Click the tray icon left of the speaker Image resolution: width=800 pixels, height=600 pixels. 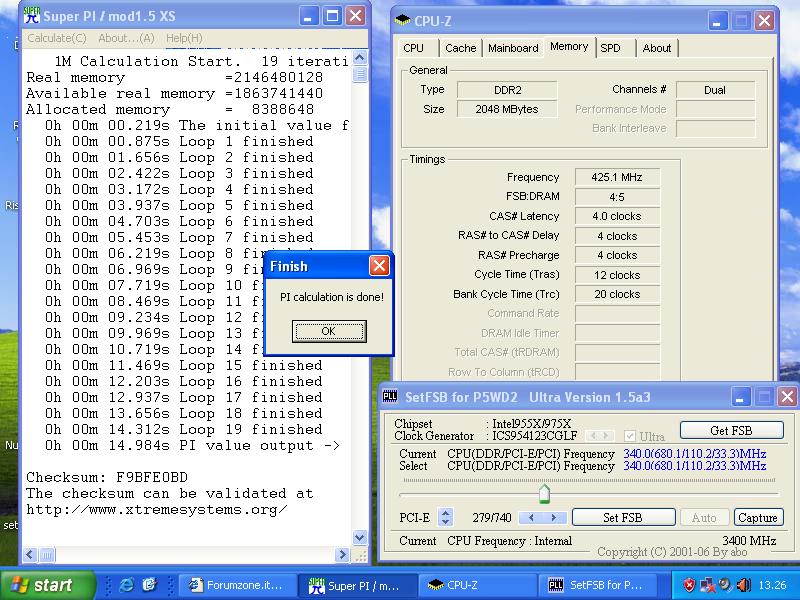click(x=725, y=585)
